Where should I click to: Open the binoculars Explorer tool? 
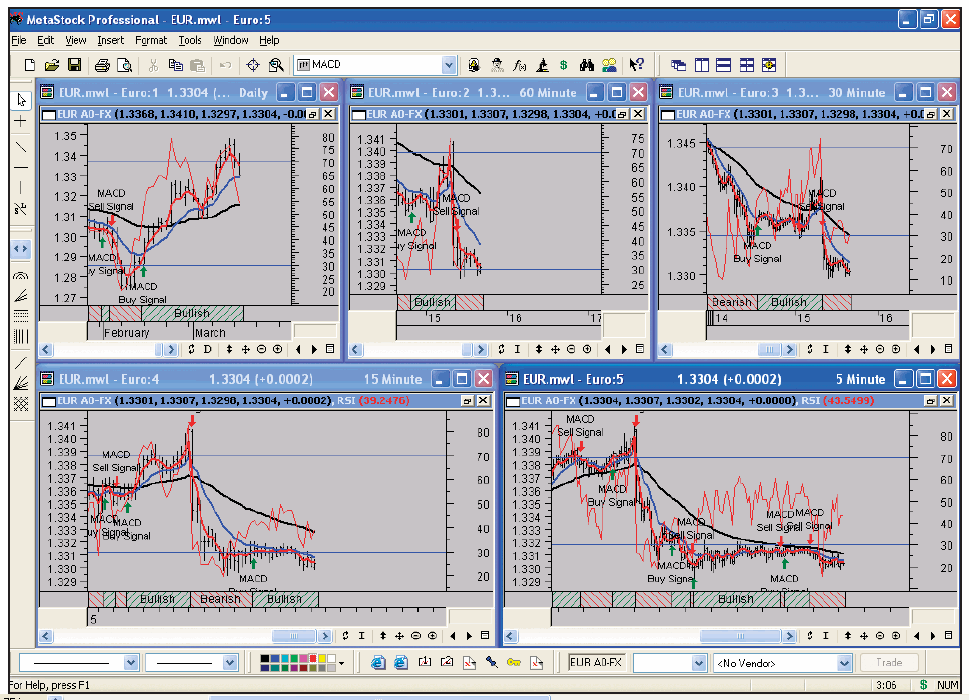(588, 65)
